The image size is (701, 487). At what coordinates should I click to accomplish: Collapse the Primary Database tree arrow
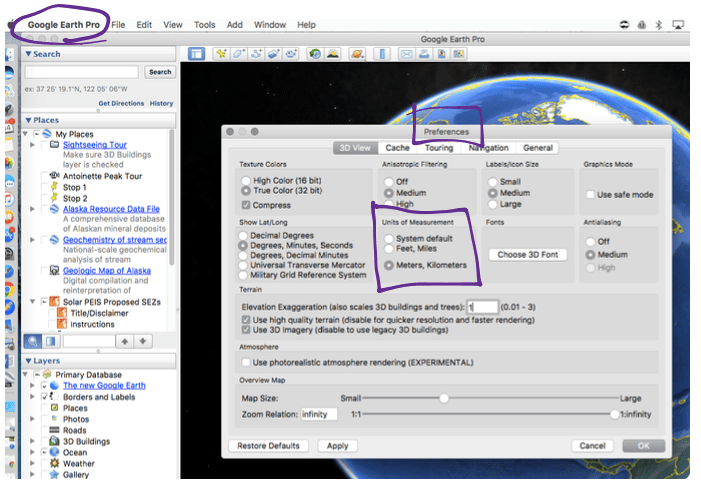(25, 374)
